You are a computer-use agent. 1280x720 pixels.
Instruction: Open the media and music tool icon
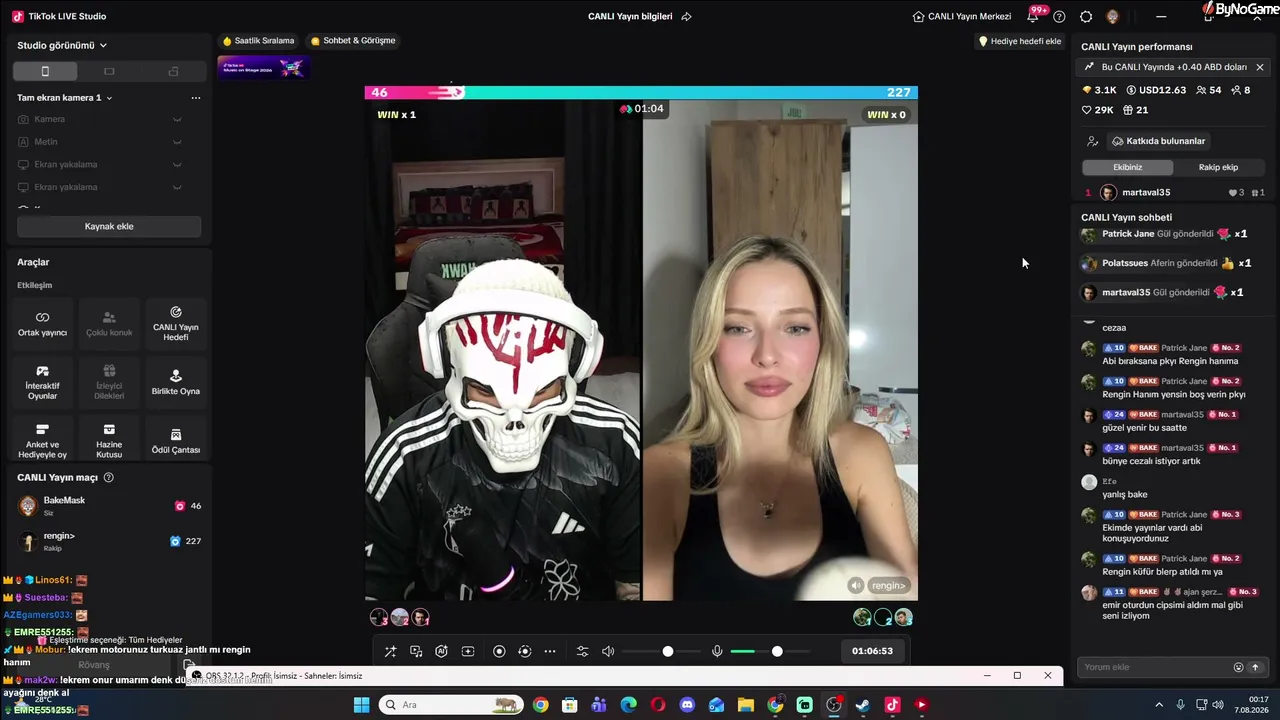[x=416, y=651]
